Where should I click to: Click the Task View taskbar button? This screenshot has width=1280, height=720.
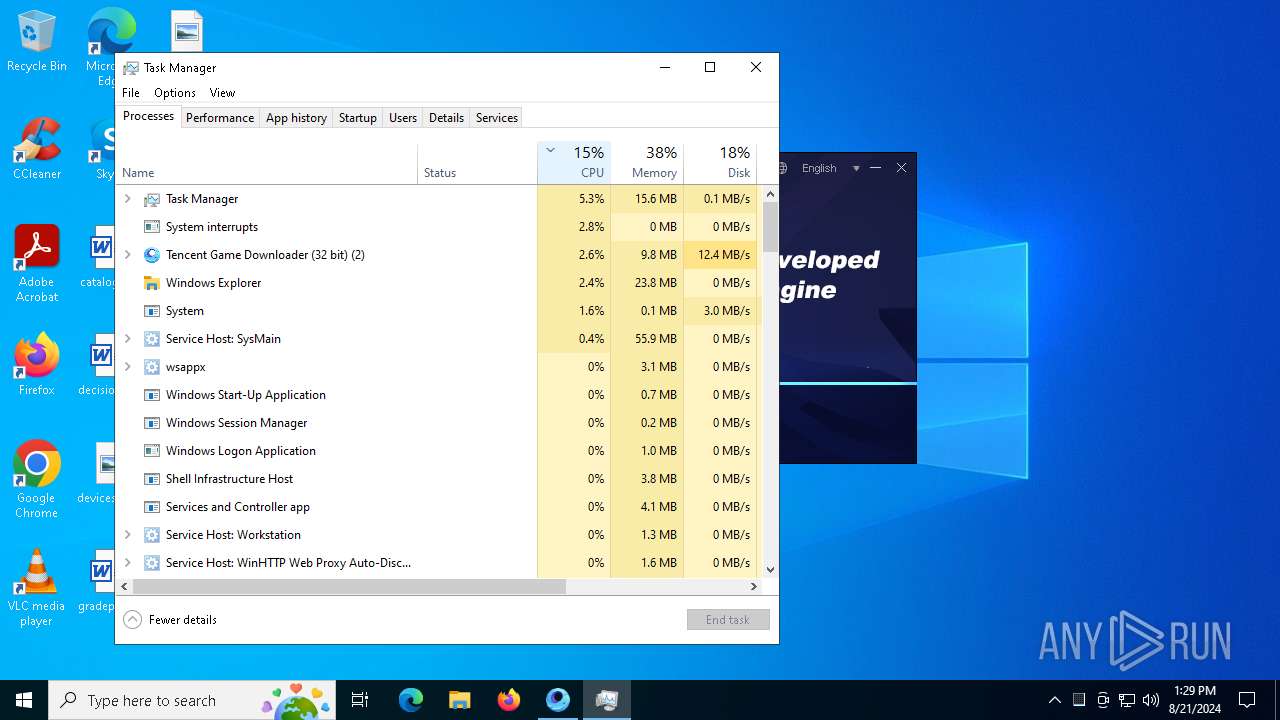click(x=360, y=700)
